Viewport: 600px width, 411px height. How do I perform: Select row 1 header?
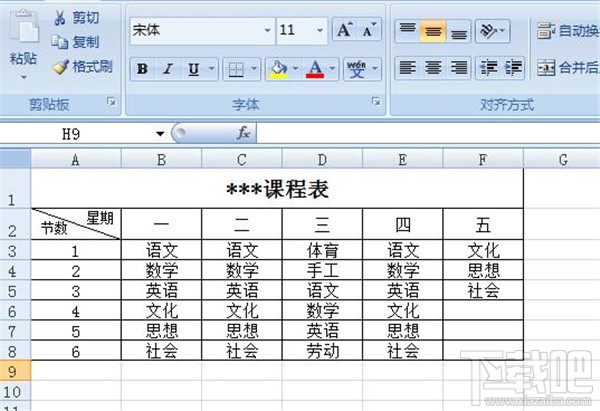click(x=15, y=189)
